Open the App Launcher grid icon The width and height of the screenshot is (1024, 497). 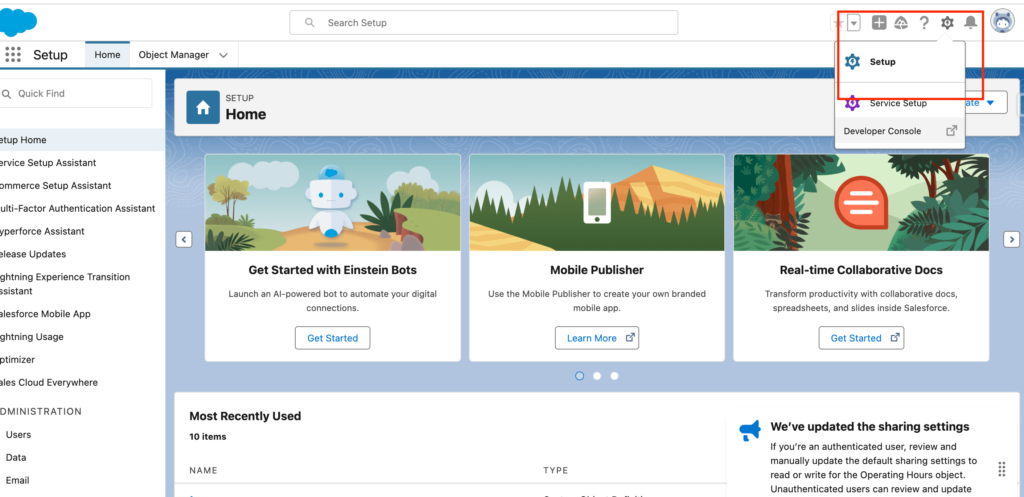click(13, 55)
